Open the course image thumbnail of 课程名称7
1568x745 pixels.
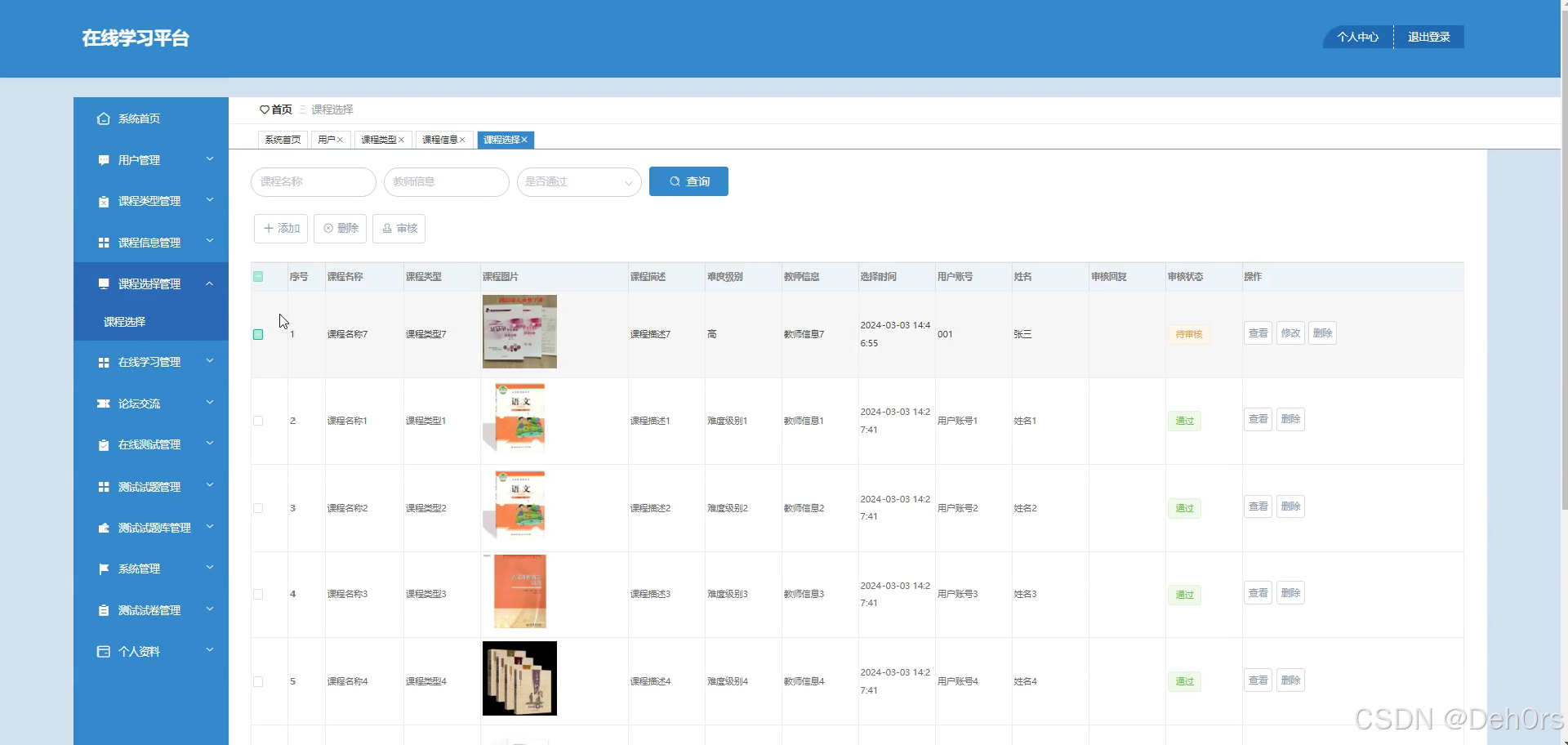[x=519, y=332]
